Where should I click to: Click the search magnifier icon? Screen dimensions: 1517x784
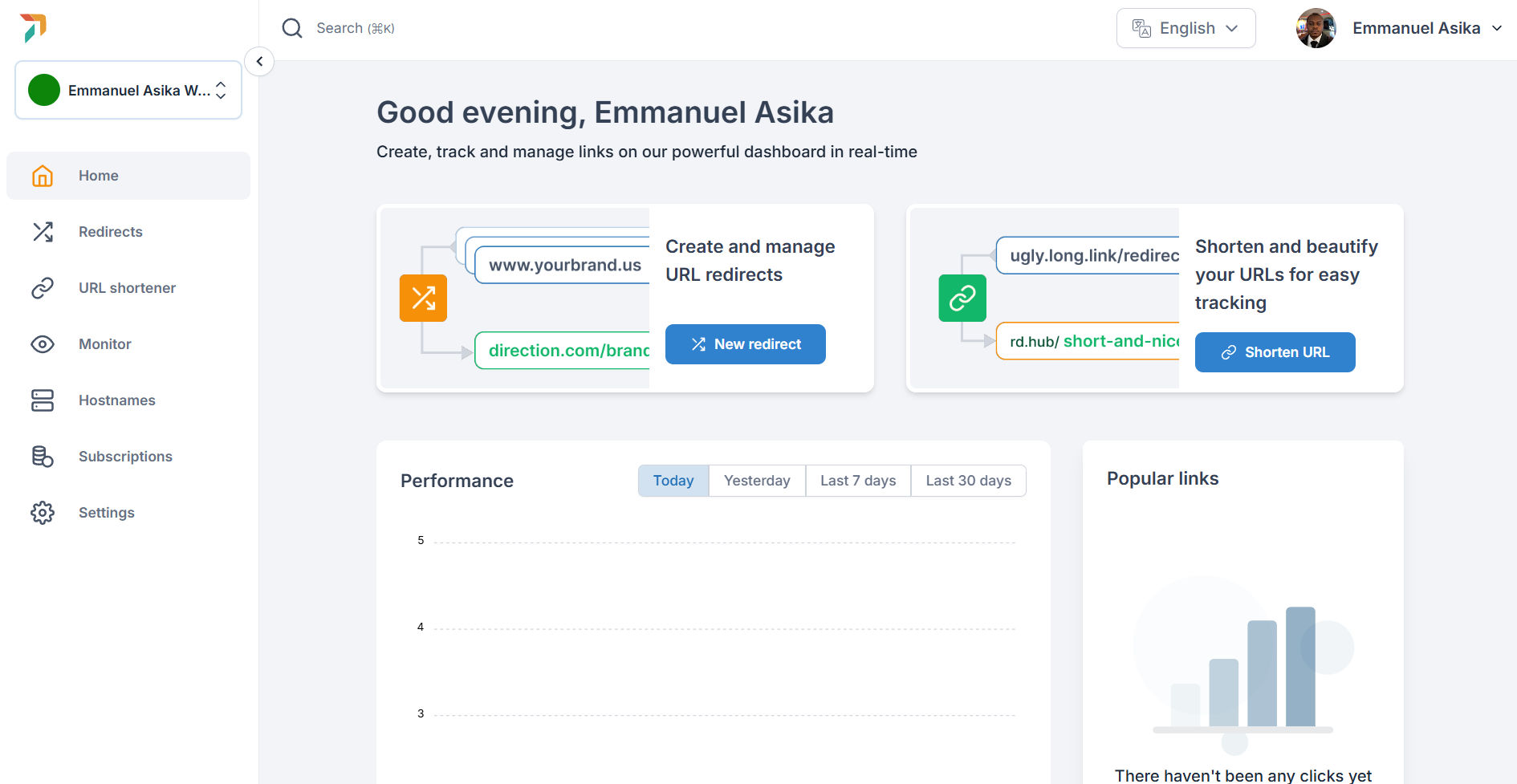tap(292, 28)
